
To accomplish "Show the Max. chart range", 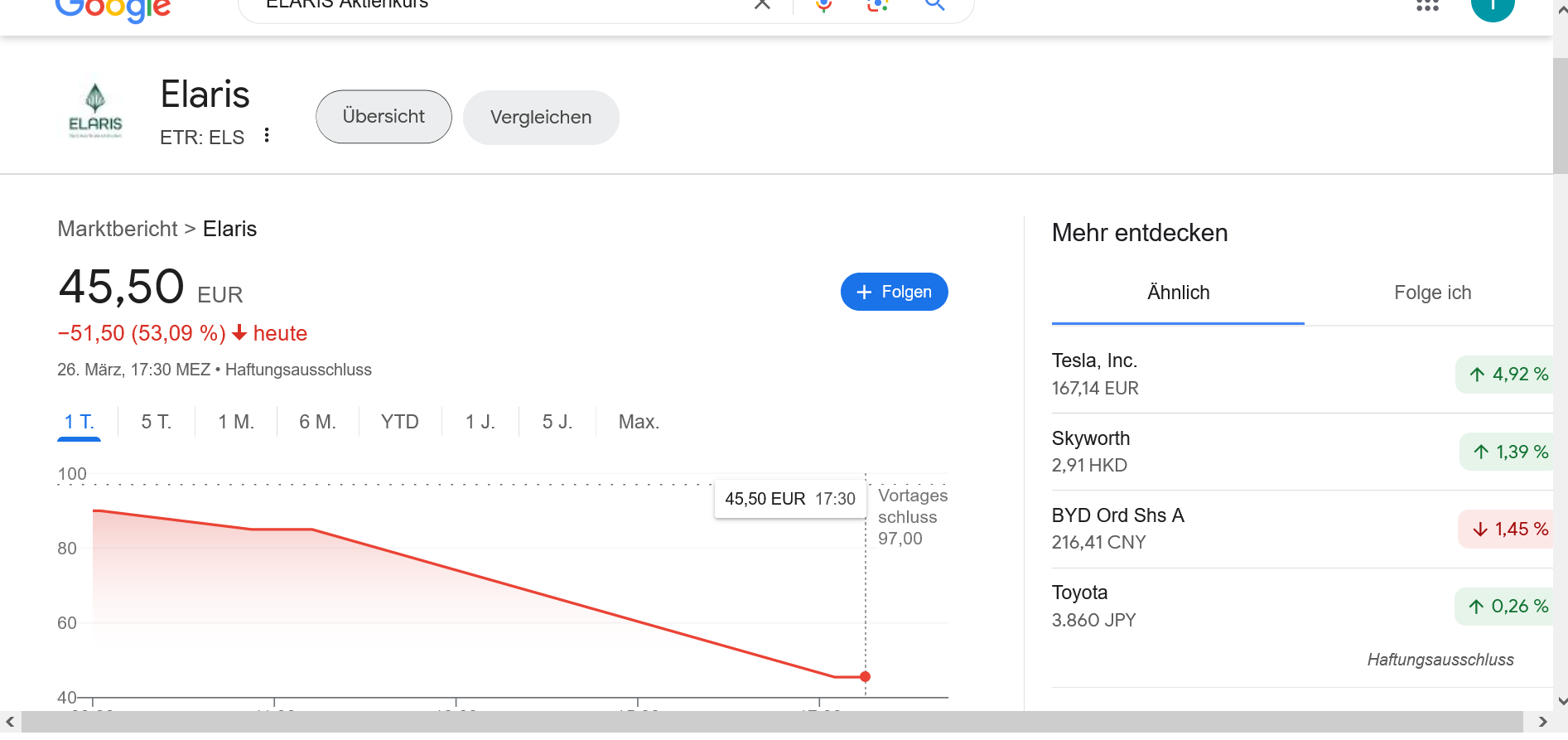I will click(x=639, y=422).
